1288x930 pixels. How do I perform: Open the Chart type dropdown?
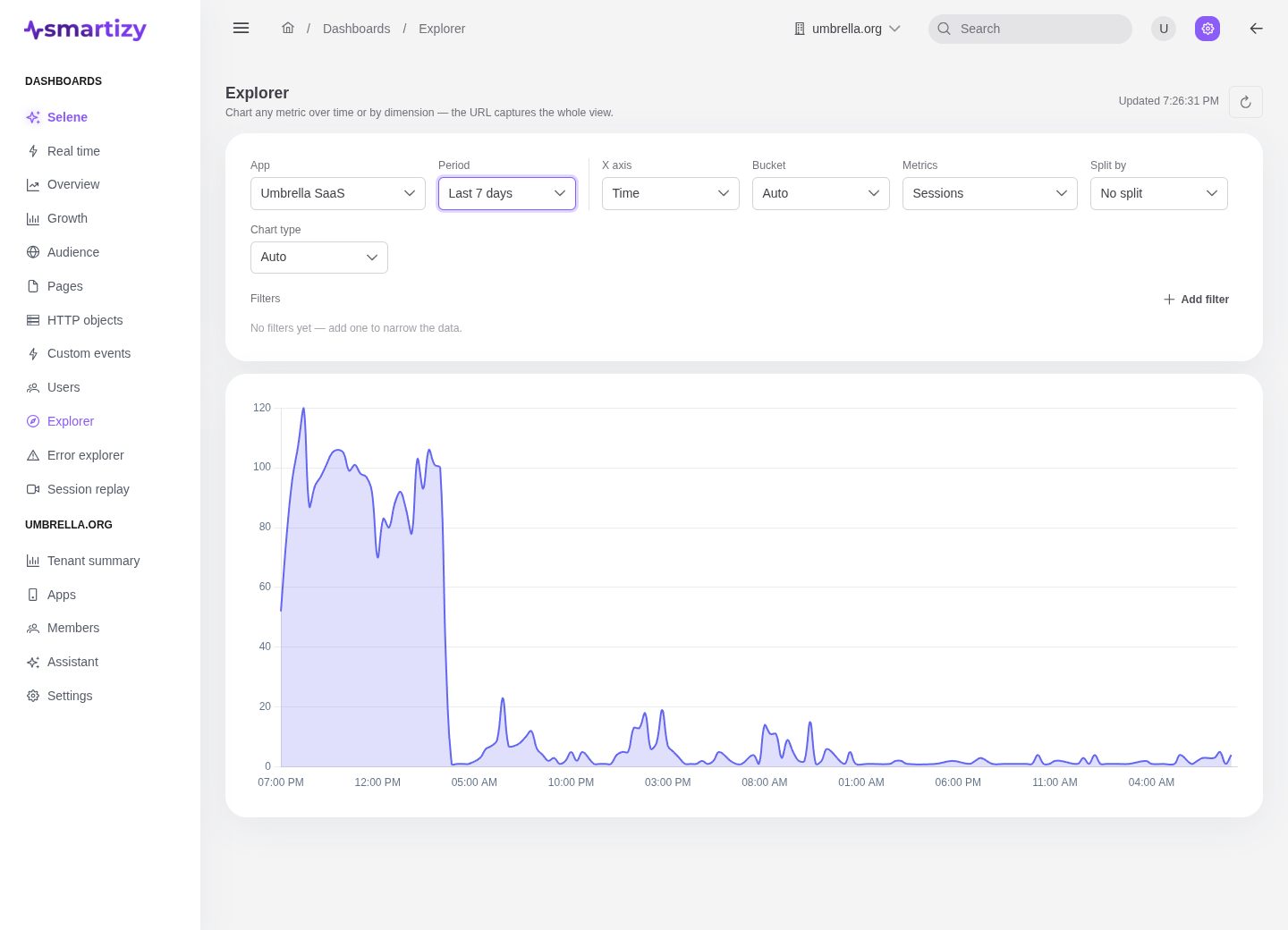click(319, 258)
